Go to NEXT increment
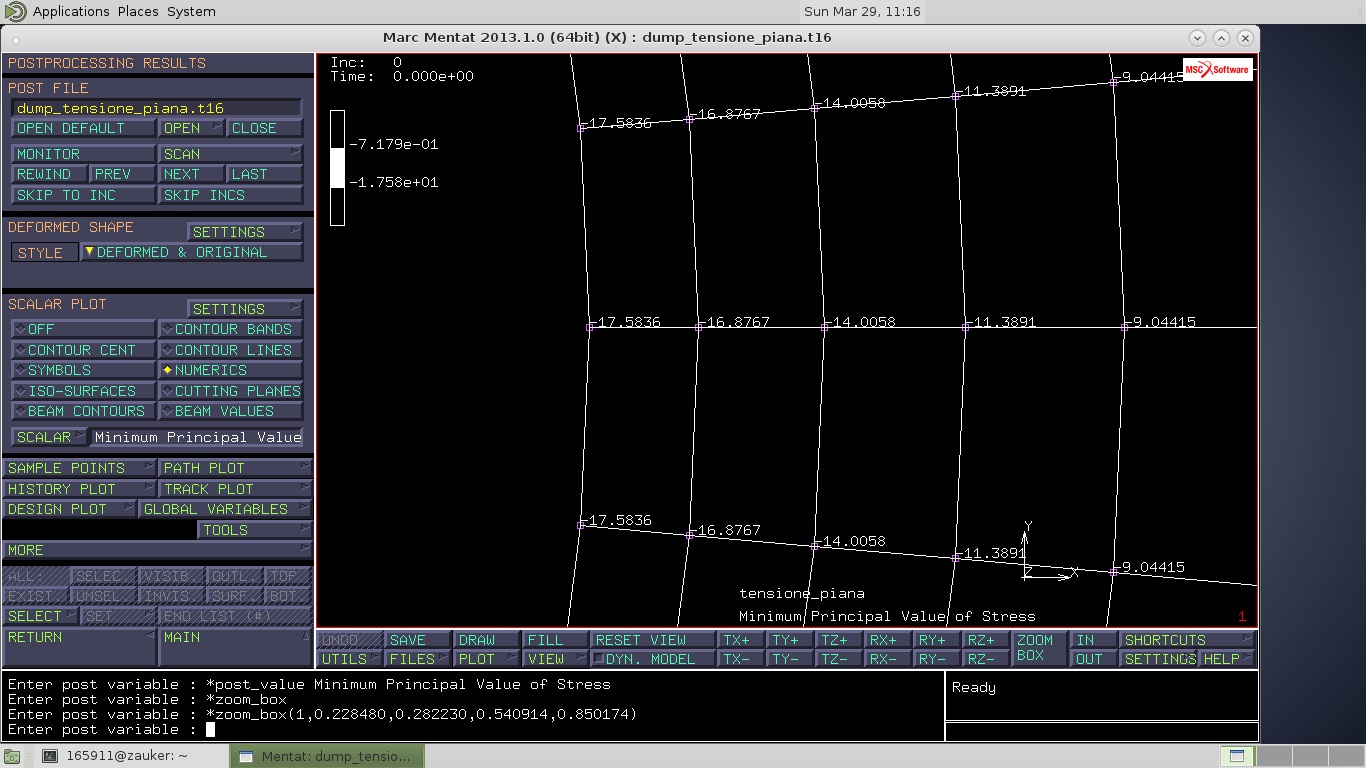The height and width of the screenshot is (768, 1366). 191,174
